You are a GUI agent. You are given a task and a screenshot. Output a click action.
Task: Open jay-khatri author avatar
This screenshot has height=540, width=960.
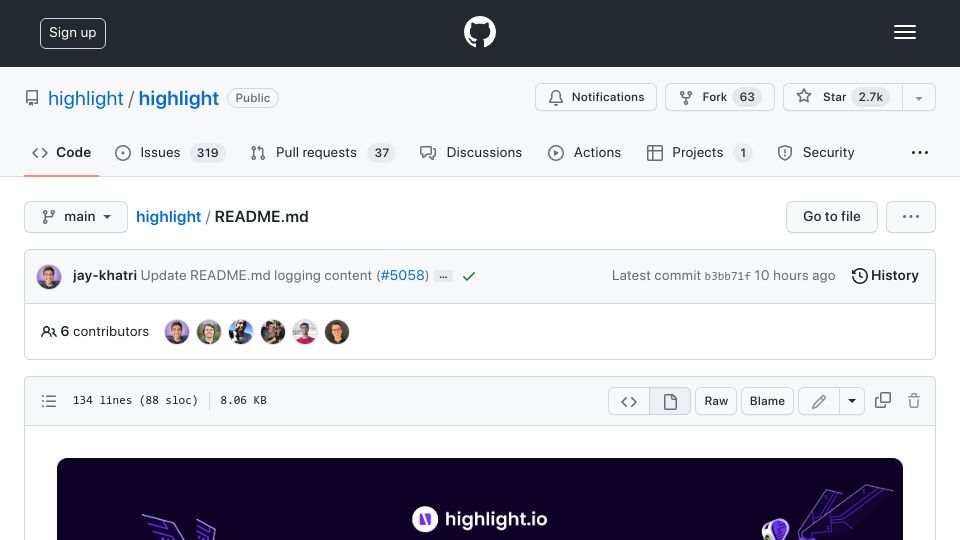(49, 276)
